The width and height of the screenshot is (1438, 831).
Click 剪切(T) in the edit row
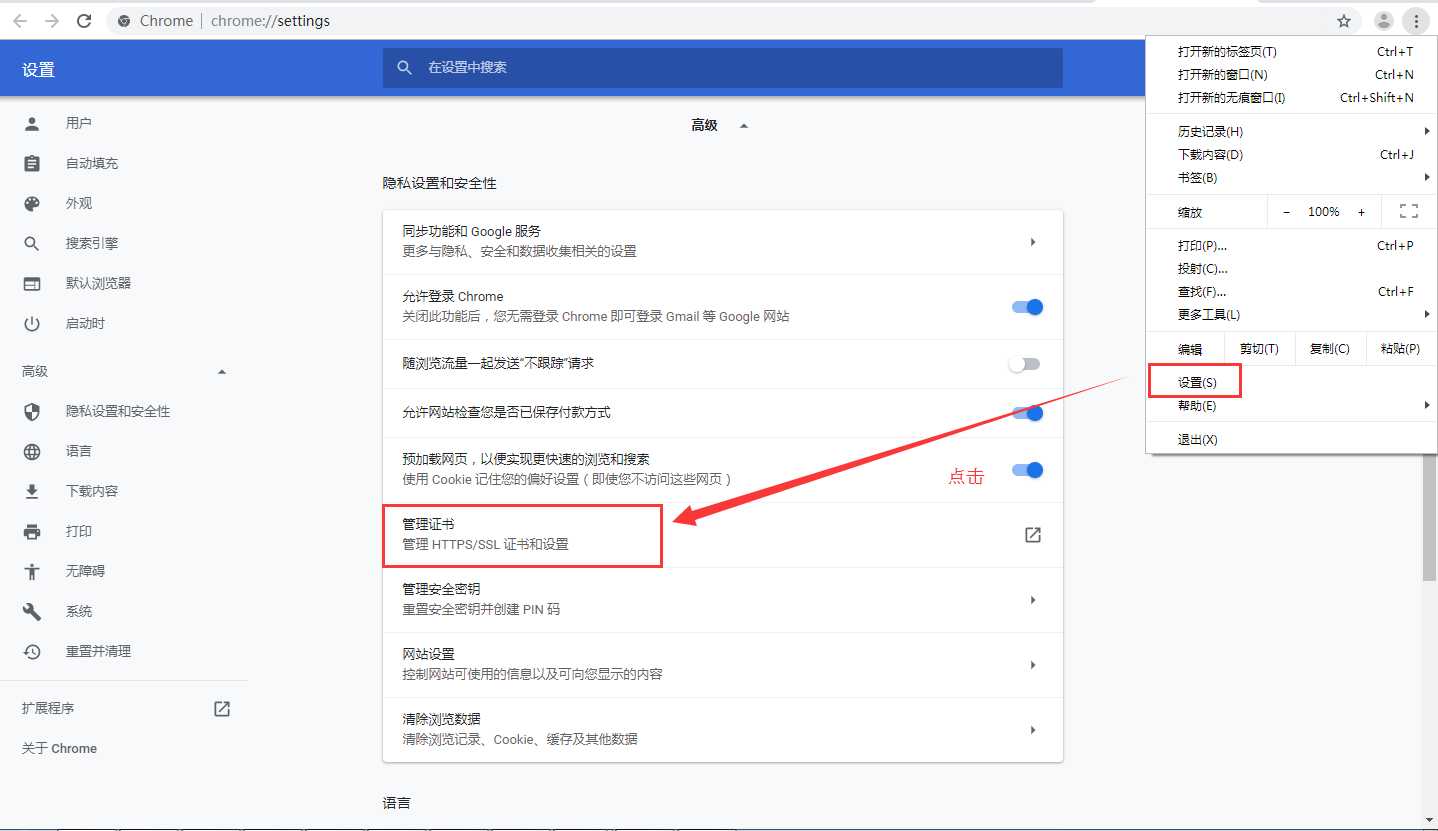coord(1259,348)
